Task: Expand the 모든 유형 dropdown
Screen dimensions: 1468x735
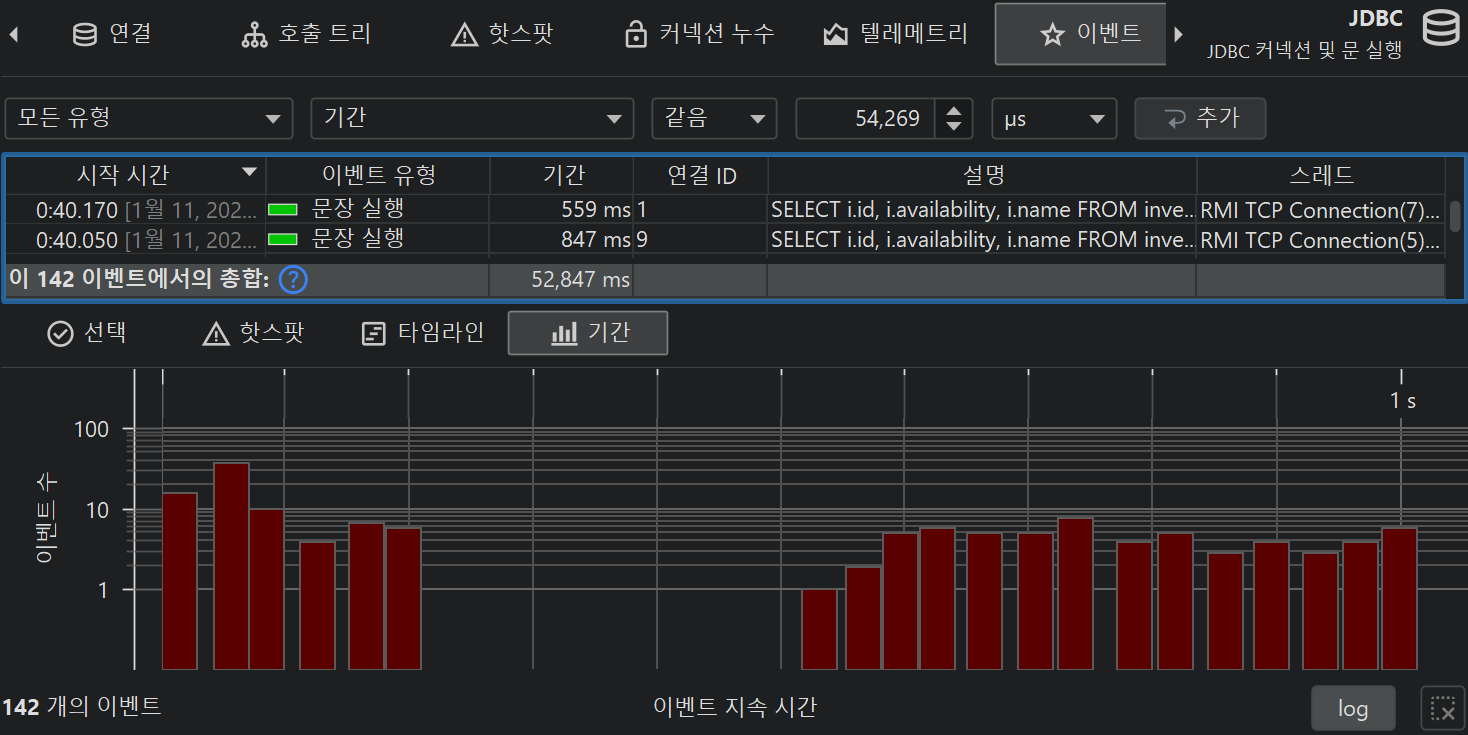Action: pos(149,118)
